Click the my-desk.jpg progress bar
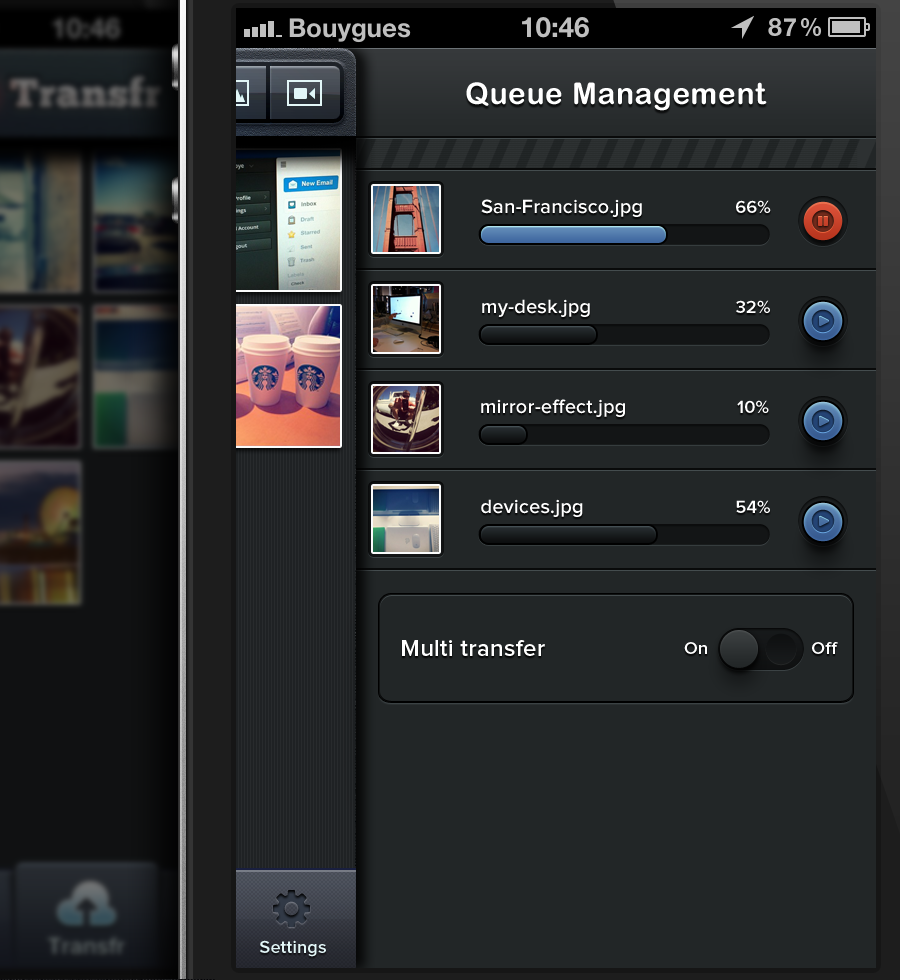 tap(624, 335)
